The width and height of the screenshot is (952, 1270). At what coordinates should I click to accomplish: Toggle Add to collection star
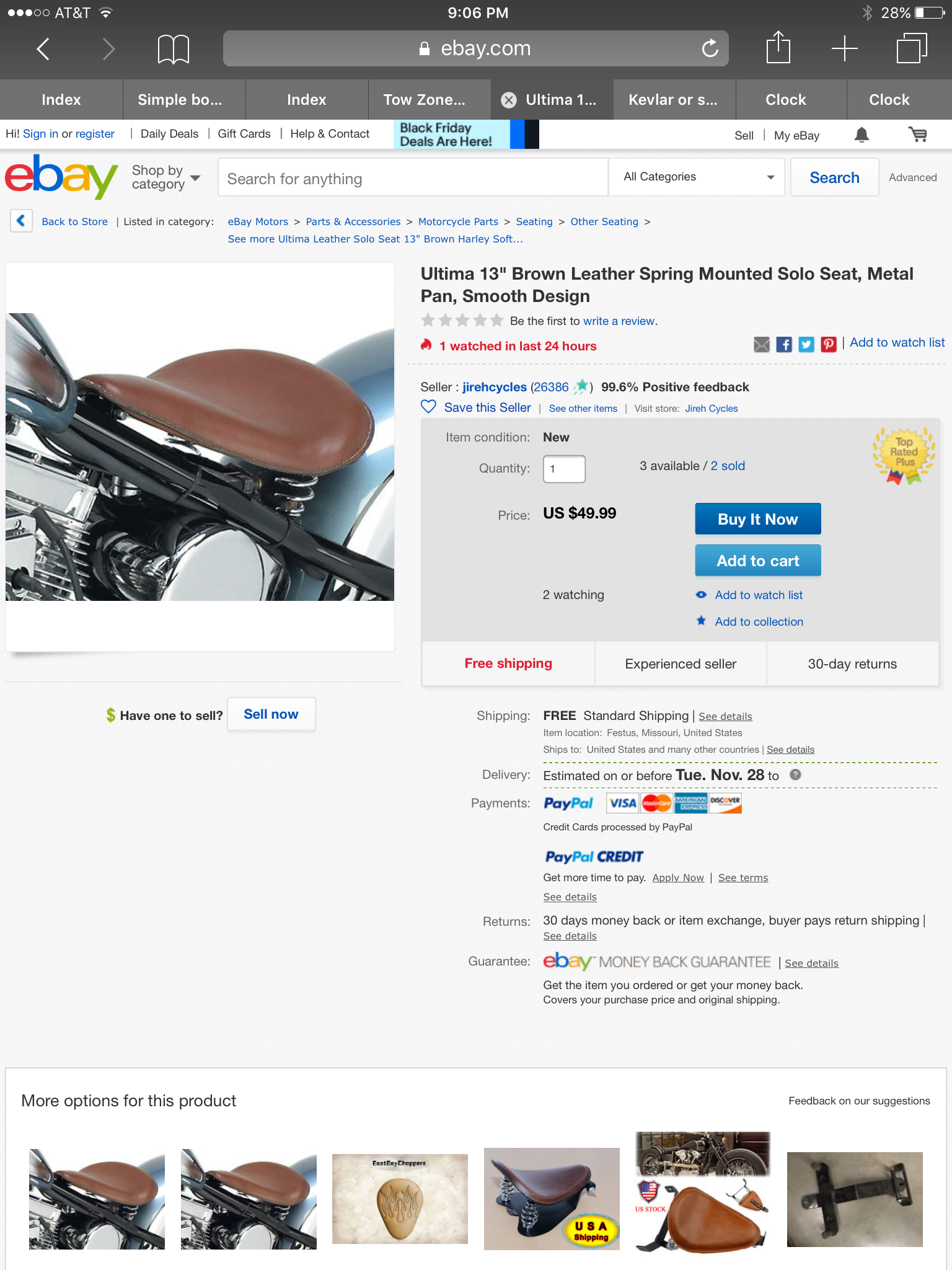pos(701,621)
